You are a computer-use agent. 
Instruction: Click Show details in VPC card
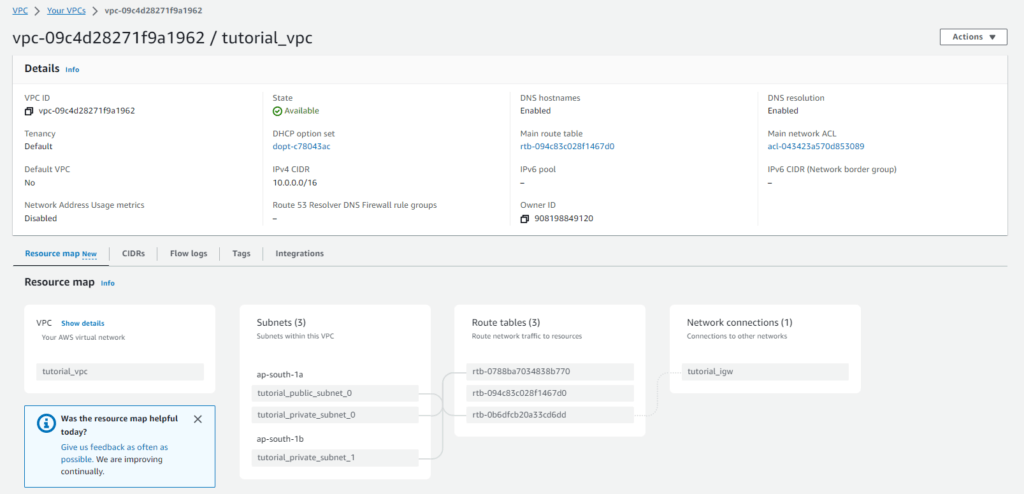[82, 323]
